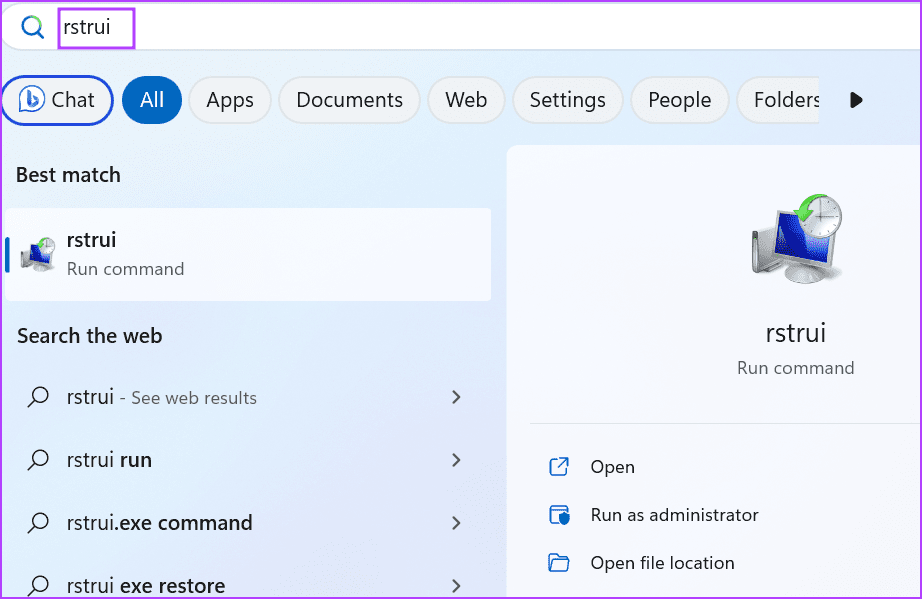Click the Open external-link icon

coord(560,466)
